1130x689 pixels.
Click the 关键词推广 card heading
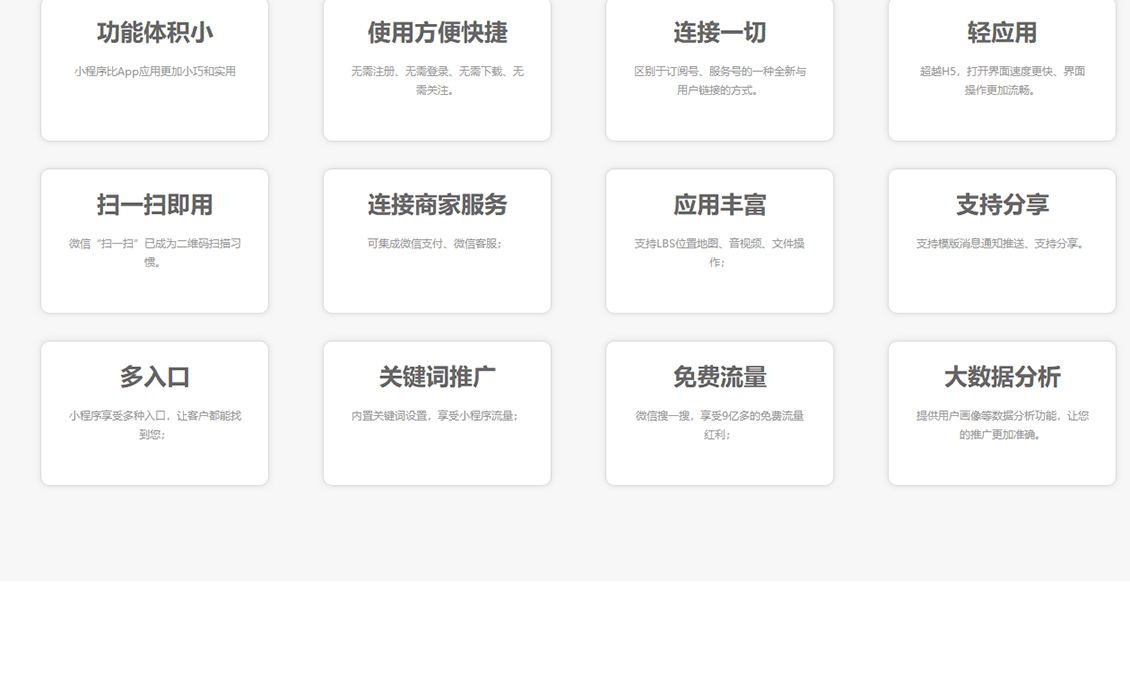point(437,377)
